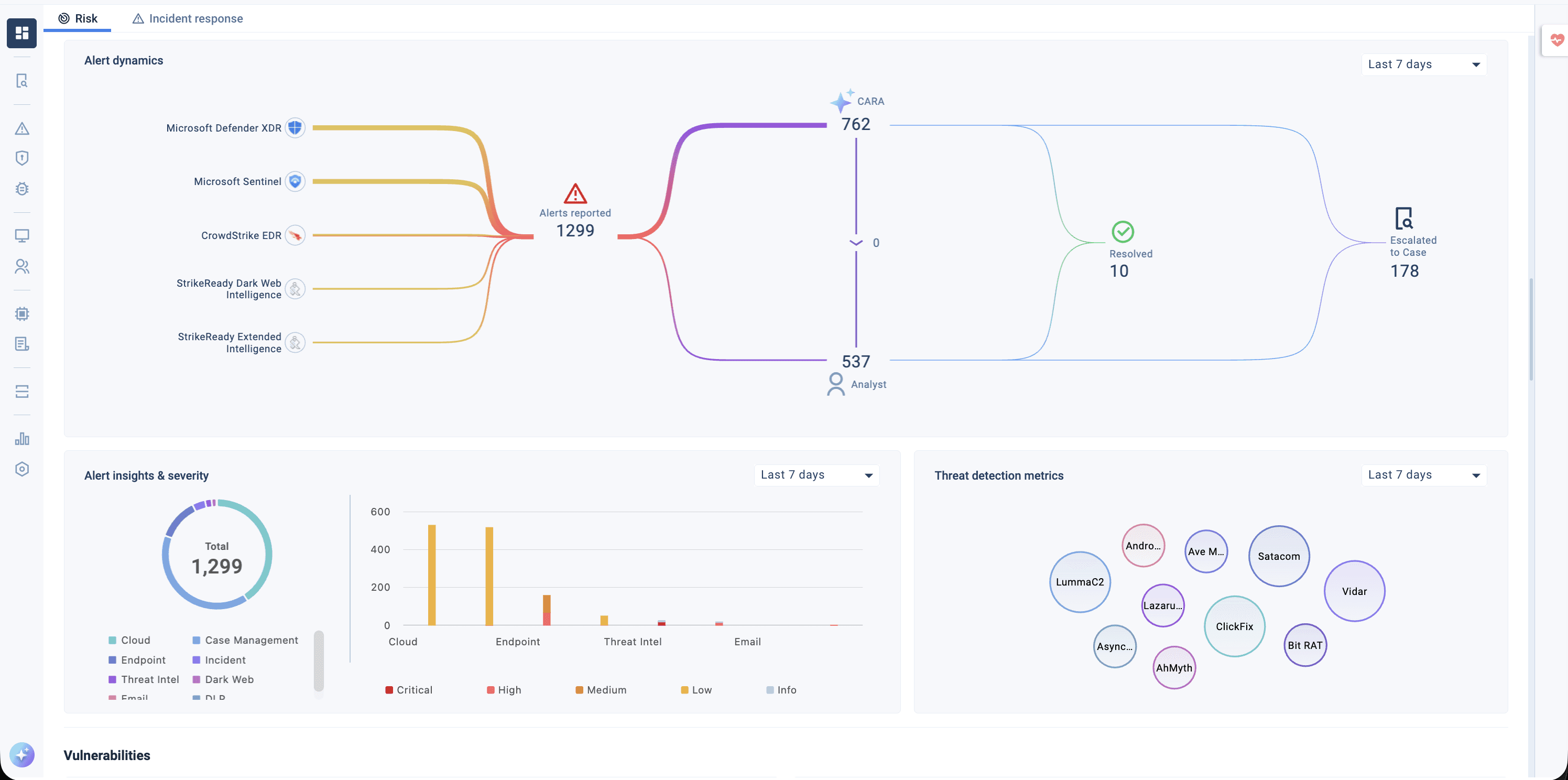
Task: Open the users sidebar icon
Action: click(22, 266)
